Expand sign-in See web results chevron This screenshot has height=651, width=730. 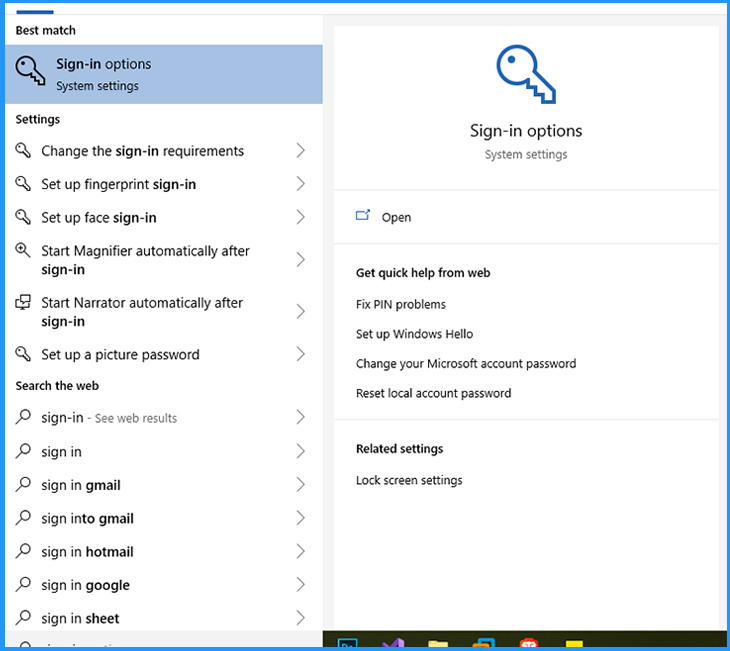[301, 417]
